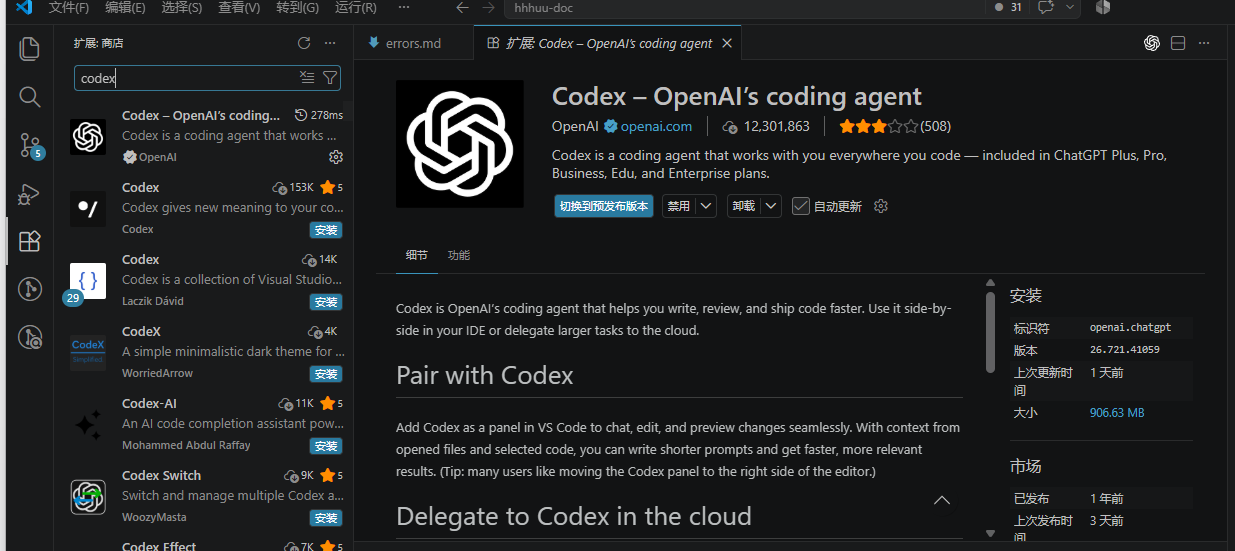Toggle the 自动更新 checkbox
Viewport: 1235px width, 551px height.
point(800,206)
